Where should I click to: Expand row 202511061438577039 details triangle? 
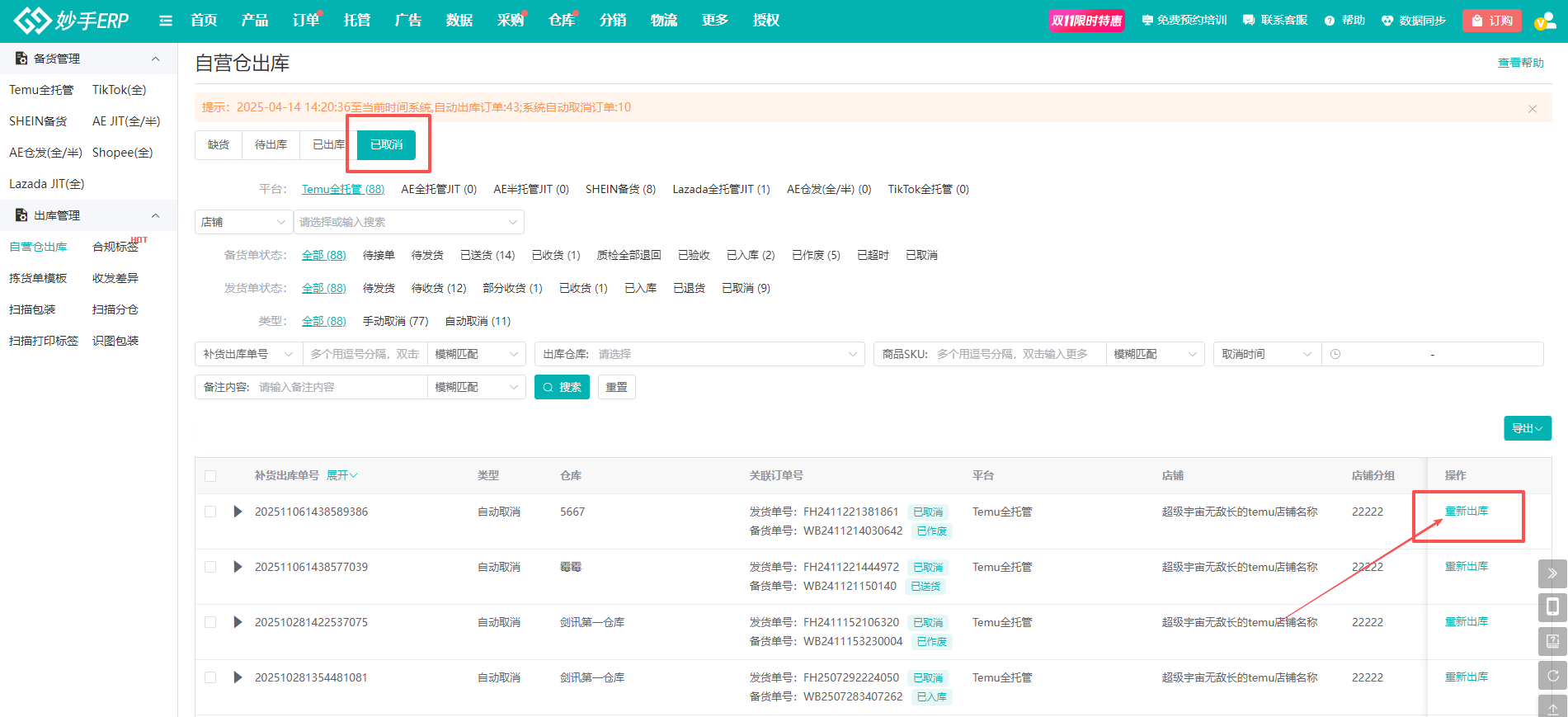click(x=238, y=567)
